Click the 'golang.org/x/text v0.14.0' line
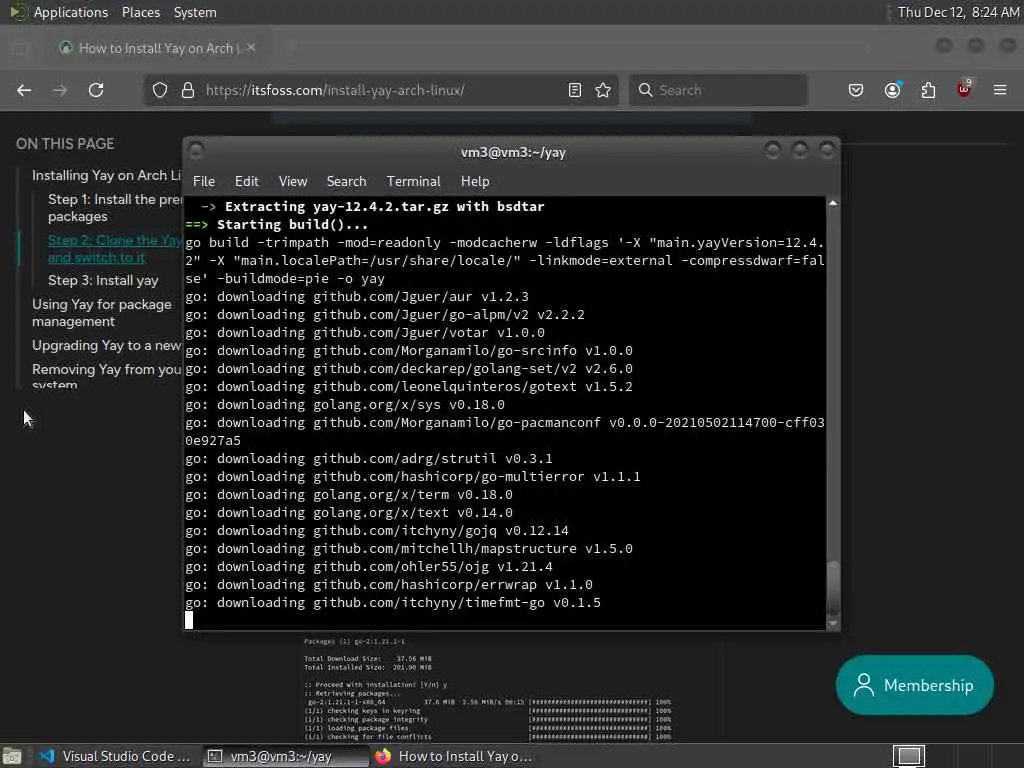Screen dimensions: 1024x768 [349, 513]
